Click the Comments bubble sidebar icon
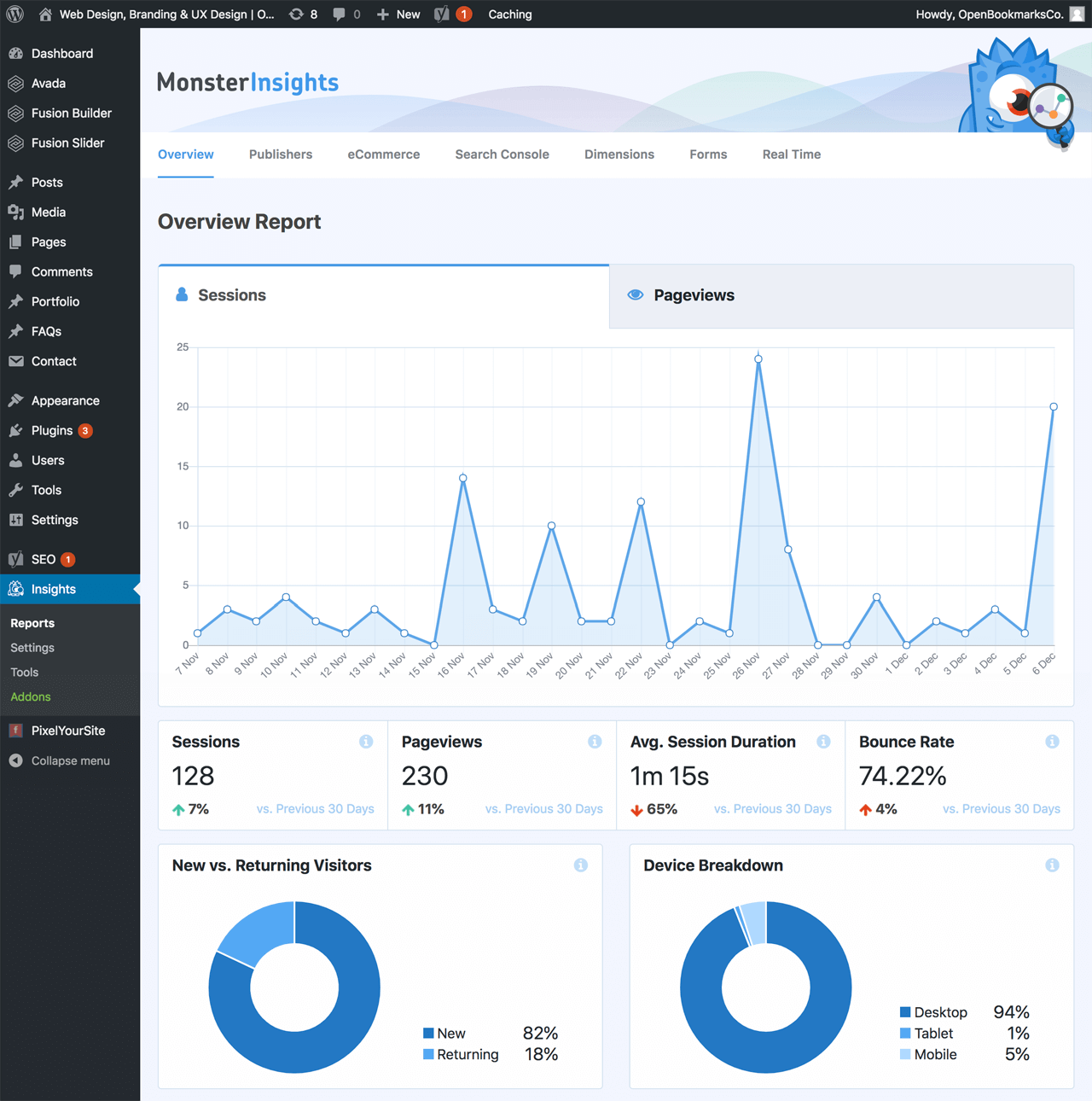This screenshot has width=1092, height=1101. point(16,271)
